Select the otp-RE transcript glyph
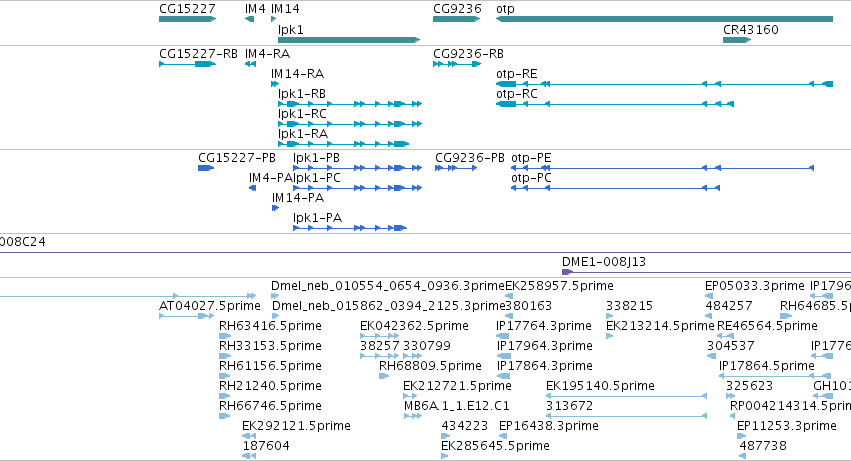Screen dimensions: 851x461 click(664, 84)
